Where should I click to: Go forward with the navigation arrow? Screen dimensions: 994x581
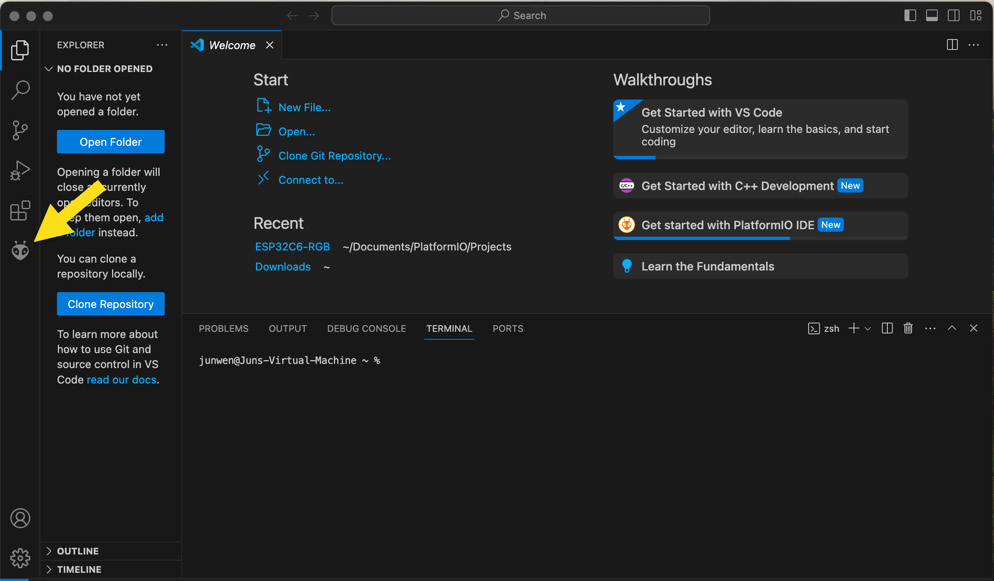[314, 15]
